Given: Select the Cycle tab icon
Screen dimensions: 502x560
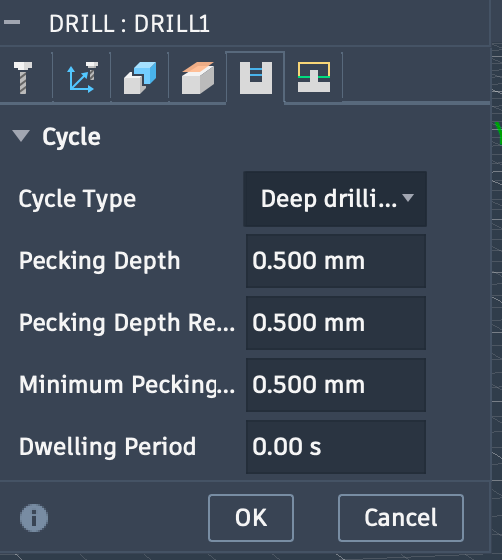Looking at the screenshot, I should coord(256,78).
